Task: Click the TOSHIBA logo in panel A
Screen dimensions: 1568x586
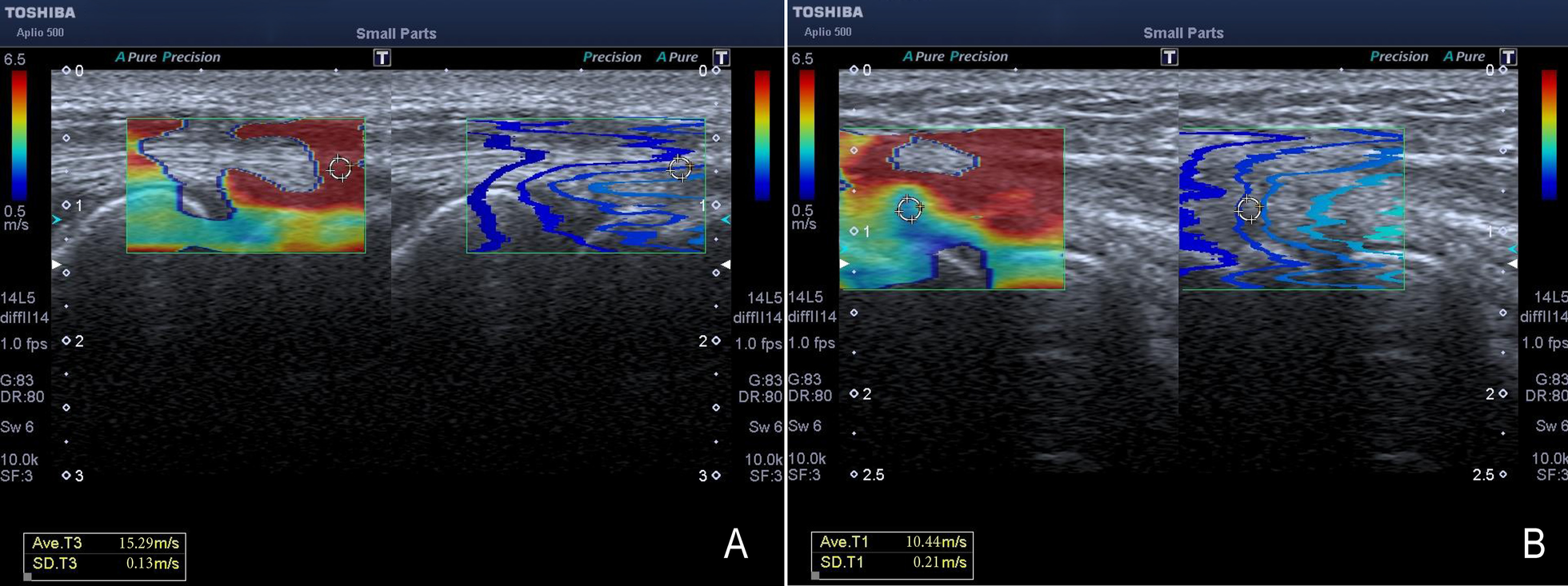Action: tap(40, 13)
